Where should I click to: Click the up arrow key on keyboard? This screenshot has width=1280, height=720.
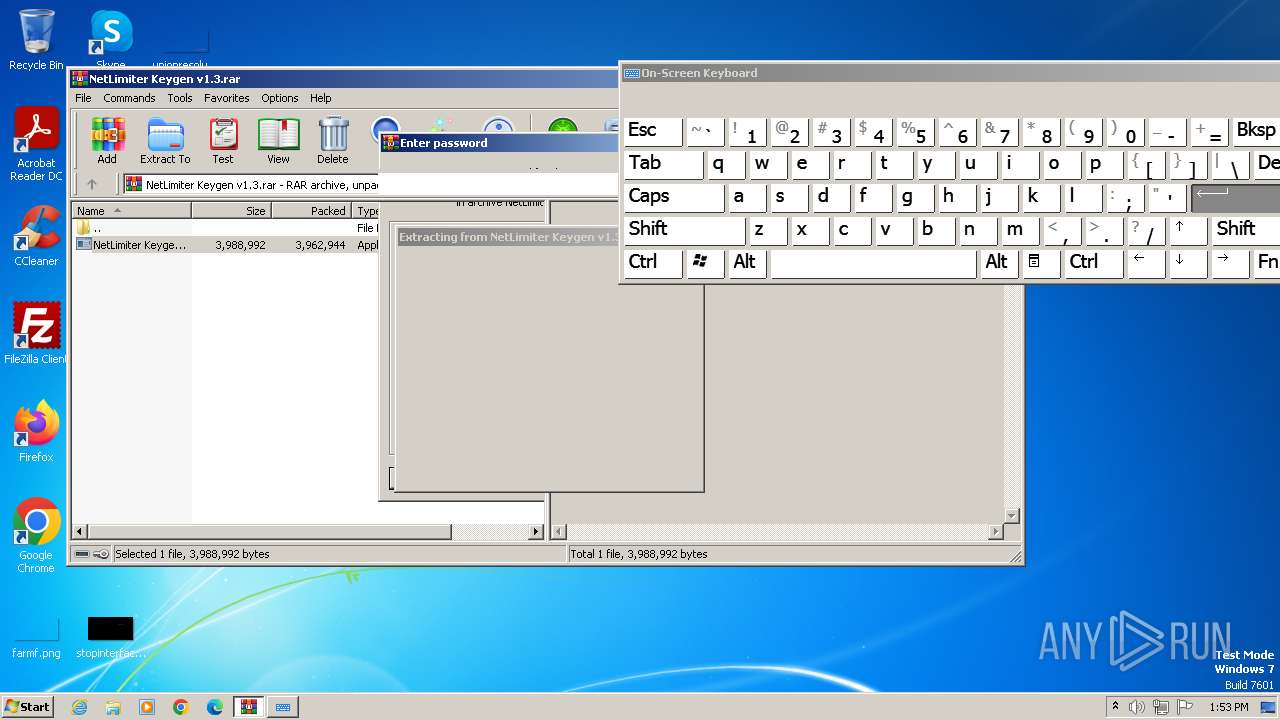(x=1188, y=230)
